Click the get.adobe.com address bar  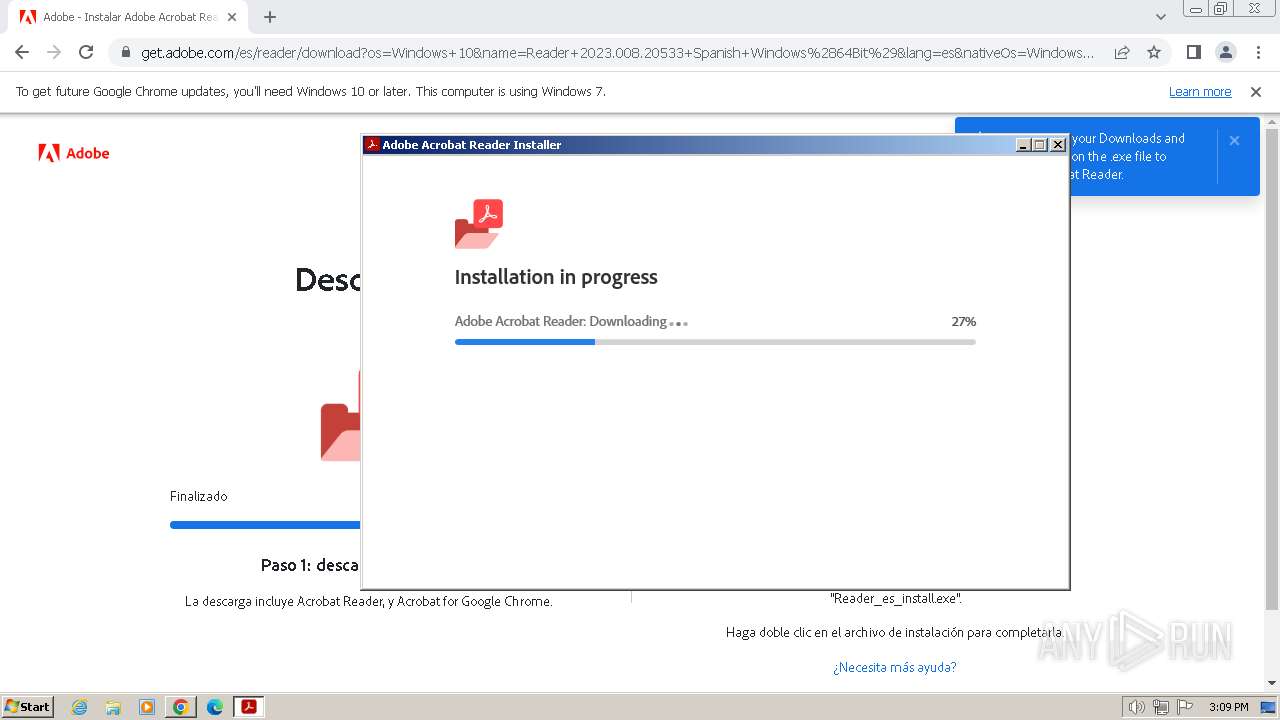point(617,52)
